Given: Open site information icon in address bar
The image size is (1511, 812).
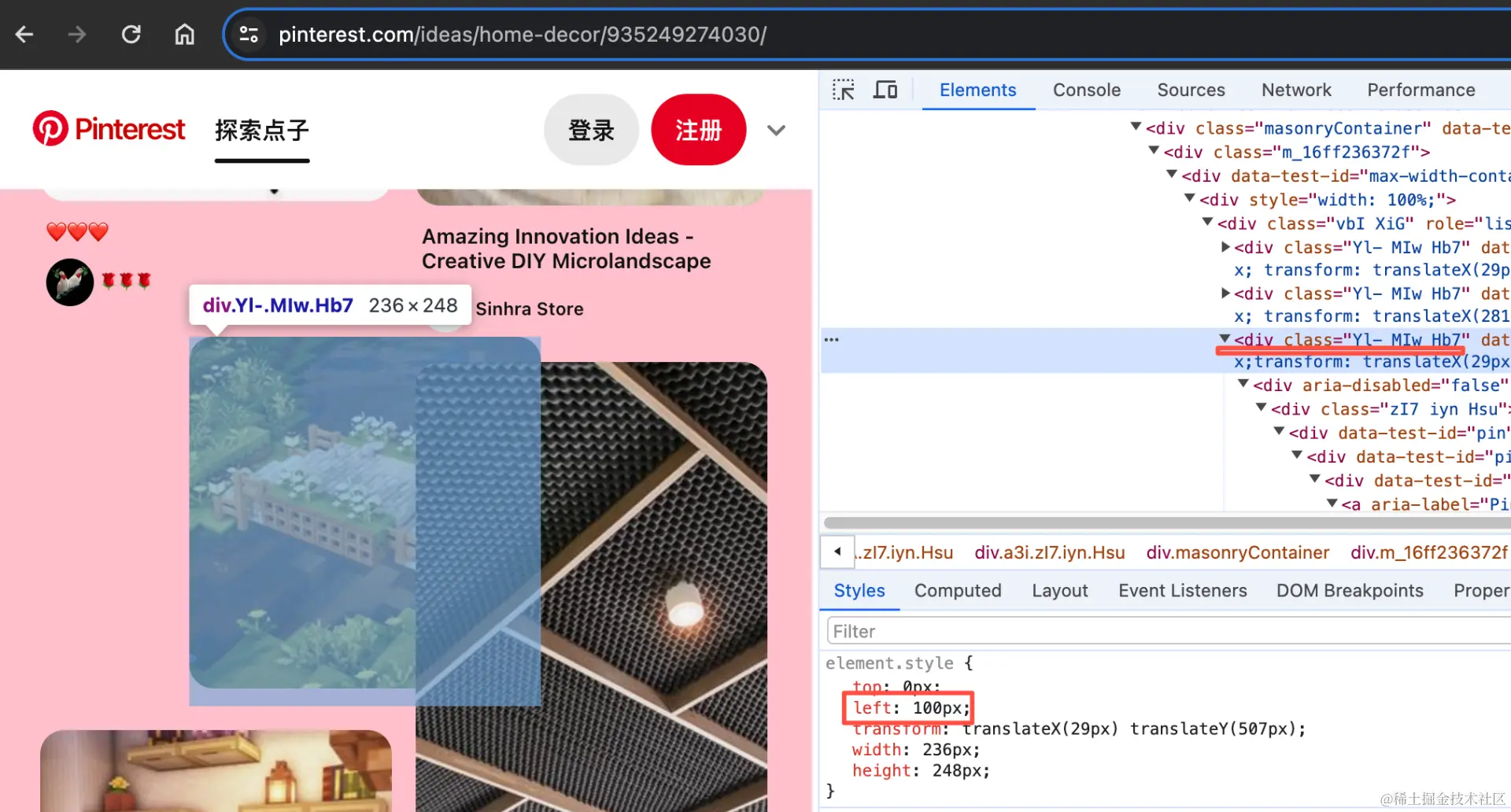Looking at the screenshot, I should pyautogui.click(x=249, y=35).
